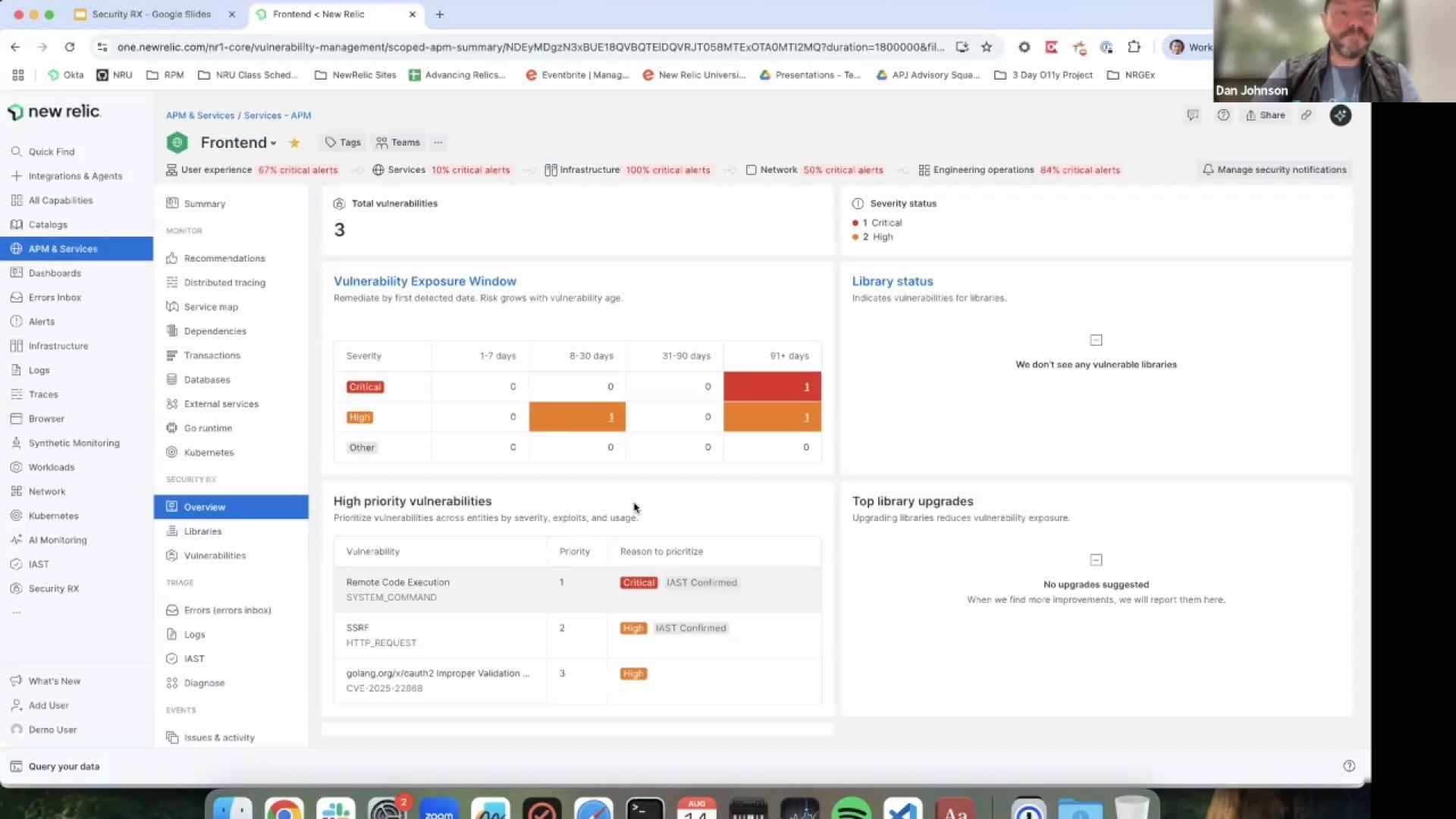Open Vulnerability Exposure Window link
Image resolution: width=1456 pixels, height=819 pixels.
point(425,281)
